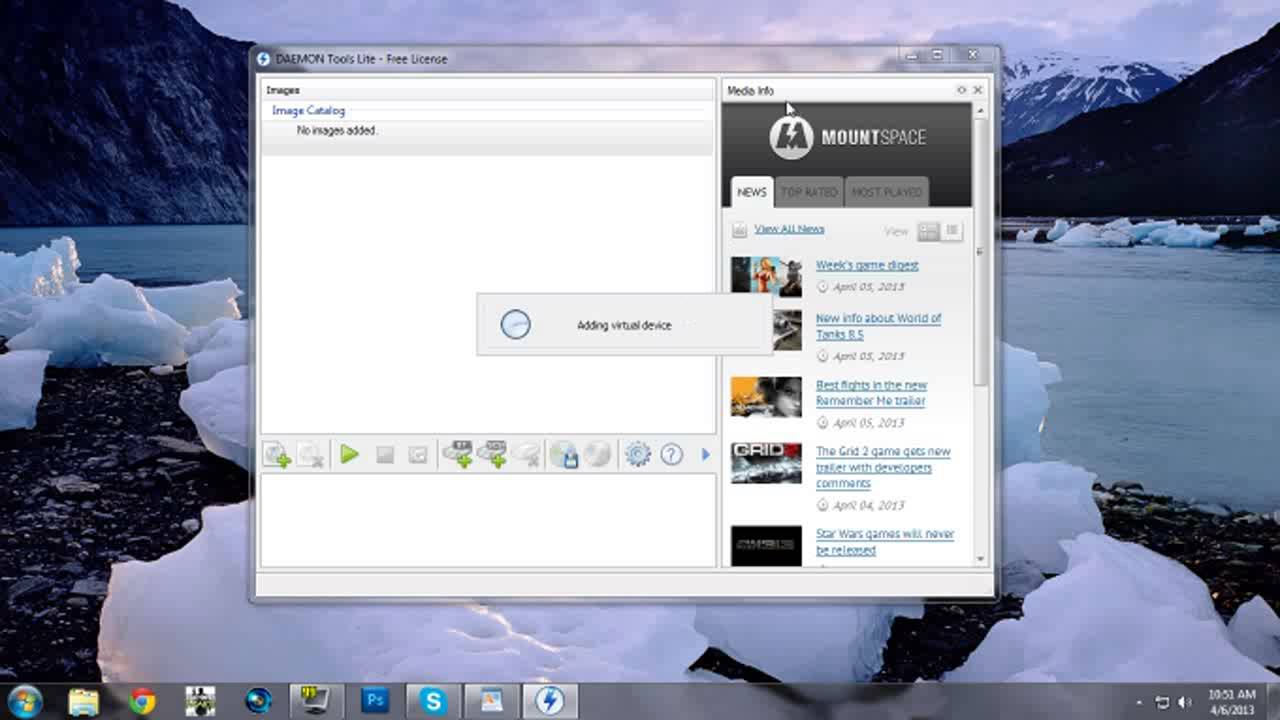Click the Unmount All Drives icon
The height and width of the screenshot is (720, 1280).
click(418, 455)
